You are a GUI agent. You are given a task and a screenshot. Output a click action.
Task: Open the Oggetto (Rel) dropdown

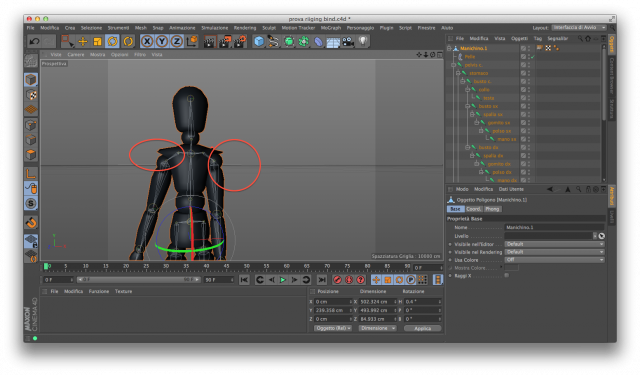333,328
